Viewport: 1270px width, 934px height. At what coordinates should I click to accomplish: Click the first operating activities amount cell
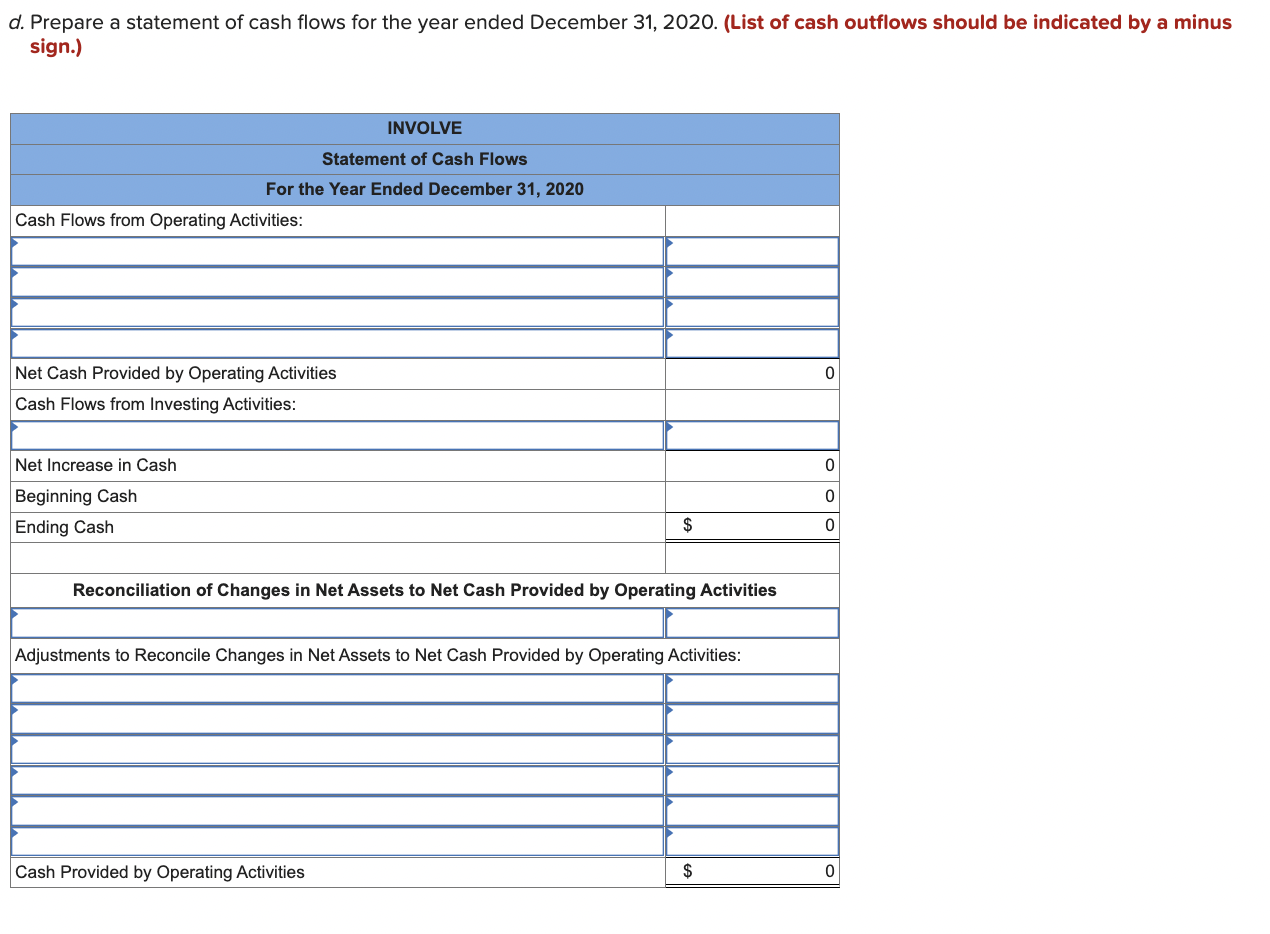[752, 250]
